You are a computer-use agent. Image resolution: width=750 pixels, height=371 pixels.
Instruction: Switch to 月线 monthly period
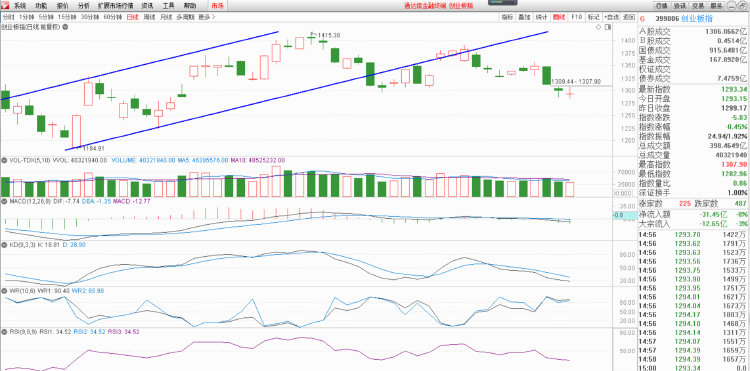(166, 17)
